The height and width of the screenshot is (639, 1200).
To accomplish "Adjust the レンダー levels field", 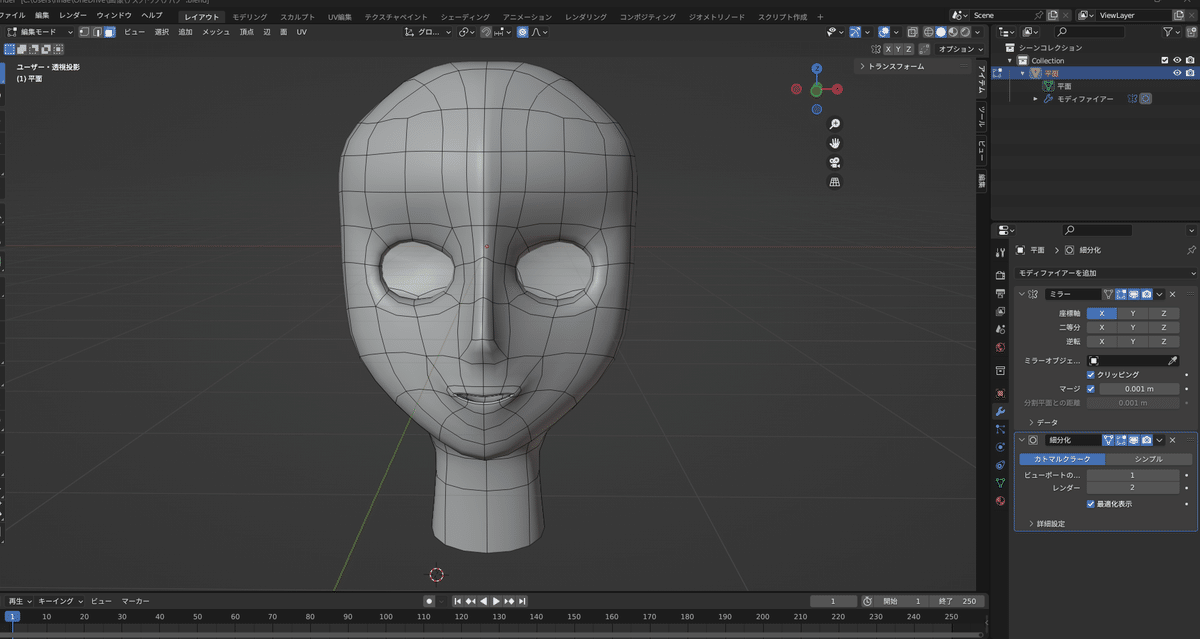I will (1132, 488).
